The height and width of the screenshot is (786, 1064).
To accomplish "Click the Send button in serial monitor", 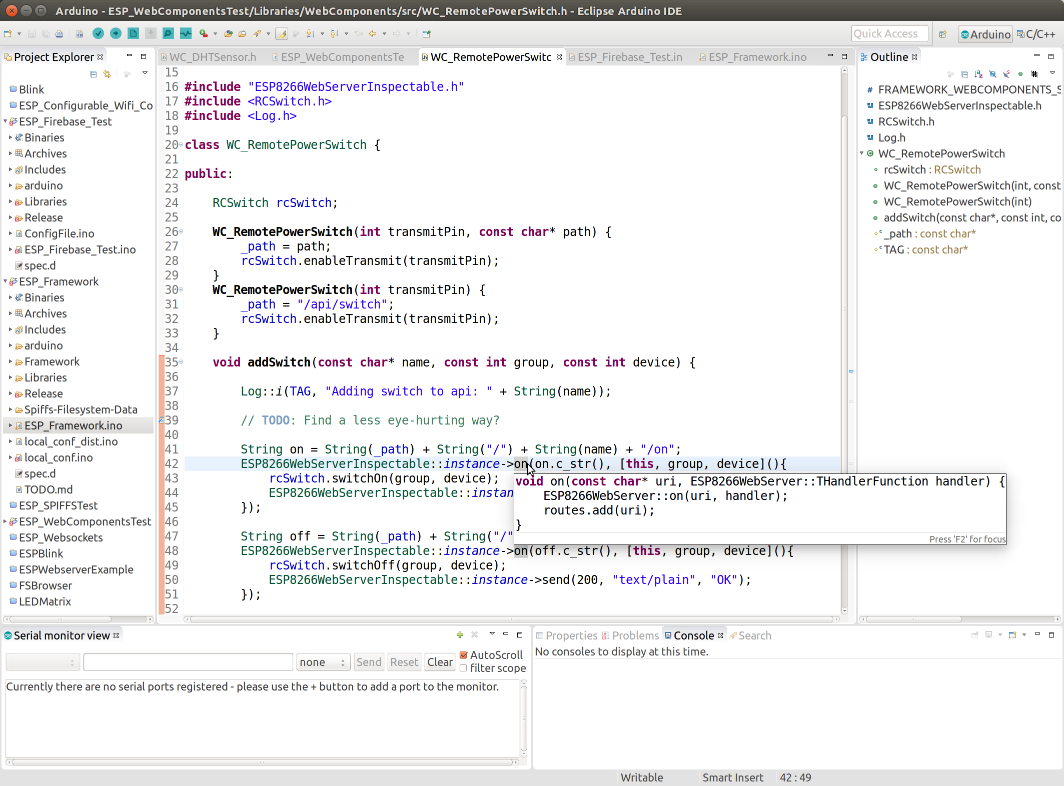I will pos(368,662).
